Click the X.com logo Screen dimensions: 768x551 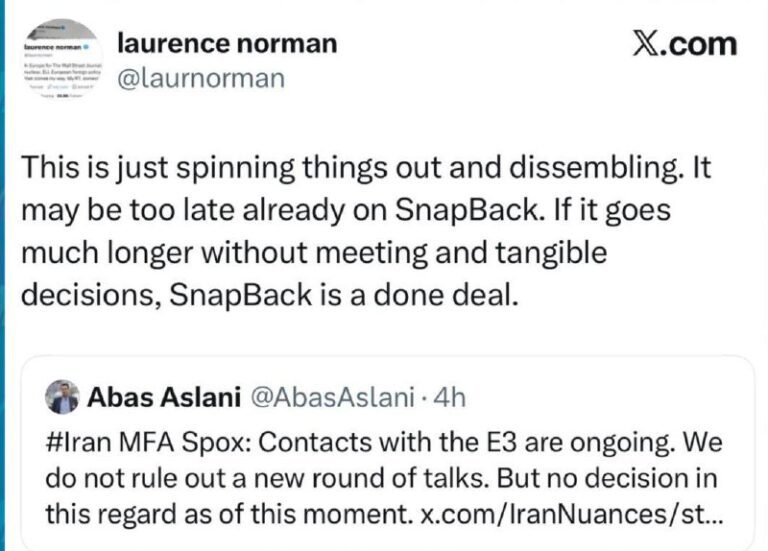click(x=685, y=44)
